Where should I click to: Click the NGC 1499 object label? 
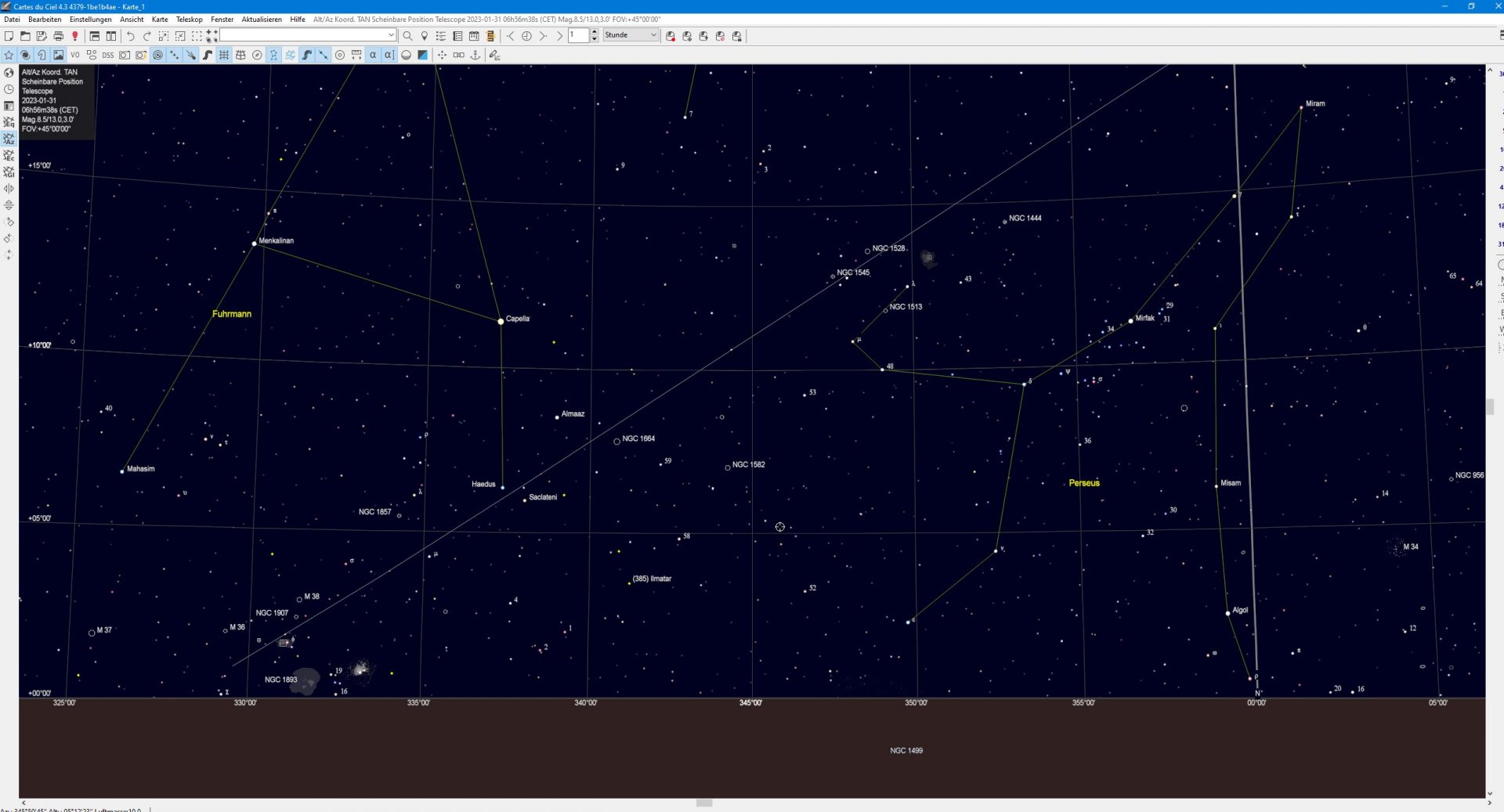pyautogui.click(x=906, y=750)
